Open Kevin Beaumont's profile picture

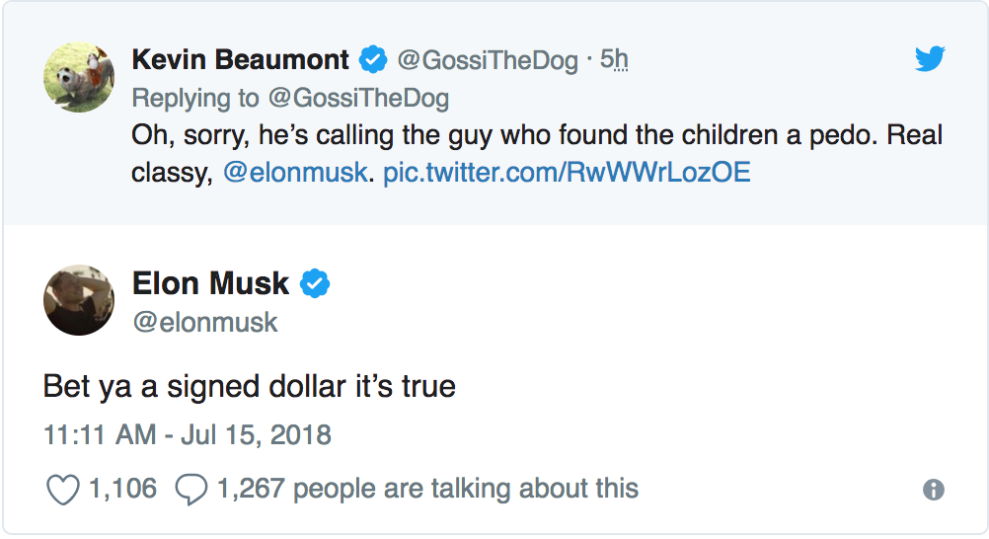(77, 77)
